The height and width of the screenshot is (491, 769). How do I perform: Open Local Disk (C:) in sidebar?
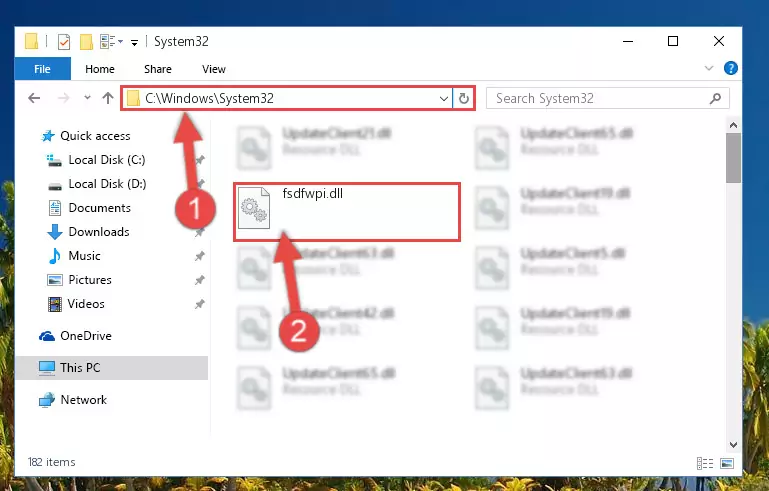[x=107, y=160]
